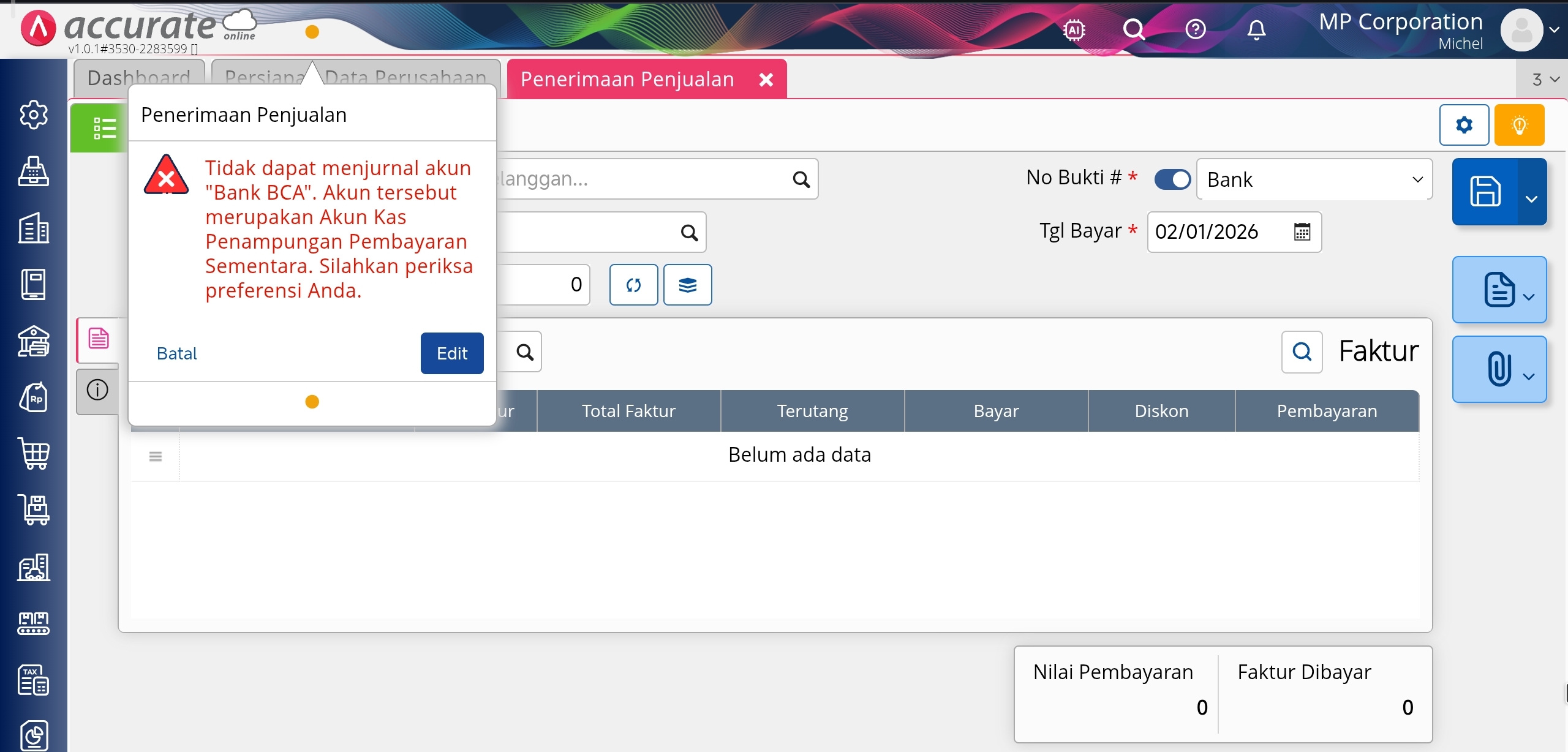Click the refresh arrows button
Viewport: 1568px width, 752px height.
(633, 285)
